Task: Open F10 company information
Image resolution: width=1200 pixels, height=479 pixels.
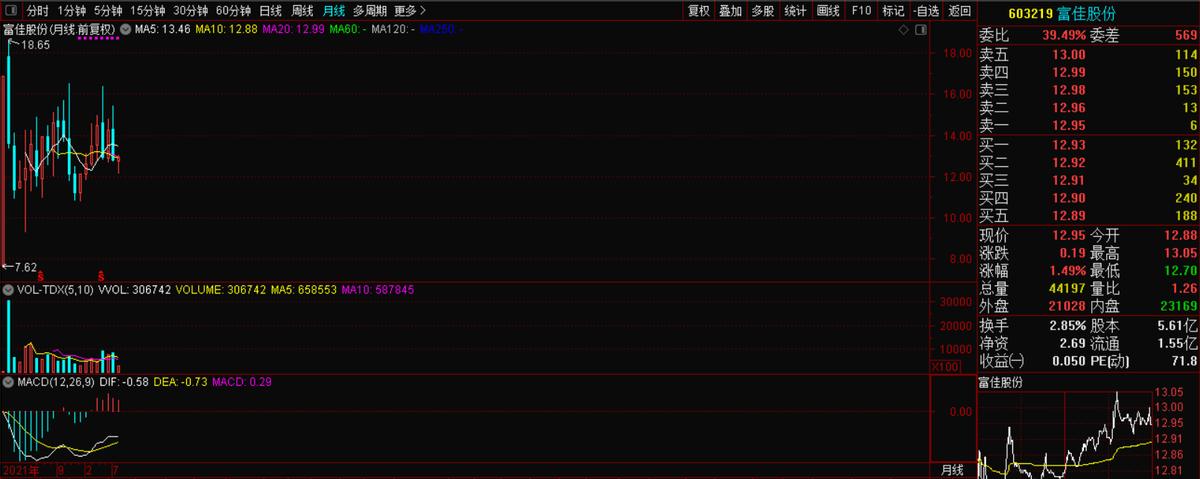Action: coord(860,11)
